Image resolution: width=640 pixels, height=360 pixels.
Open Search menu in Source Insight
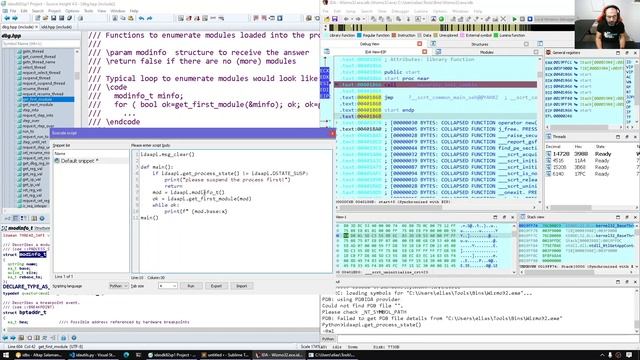coord(38,11)
